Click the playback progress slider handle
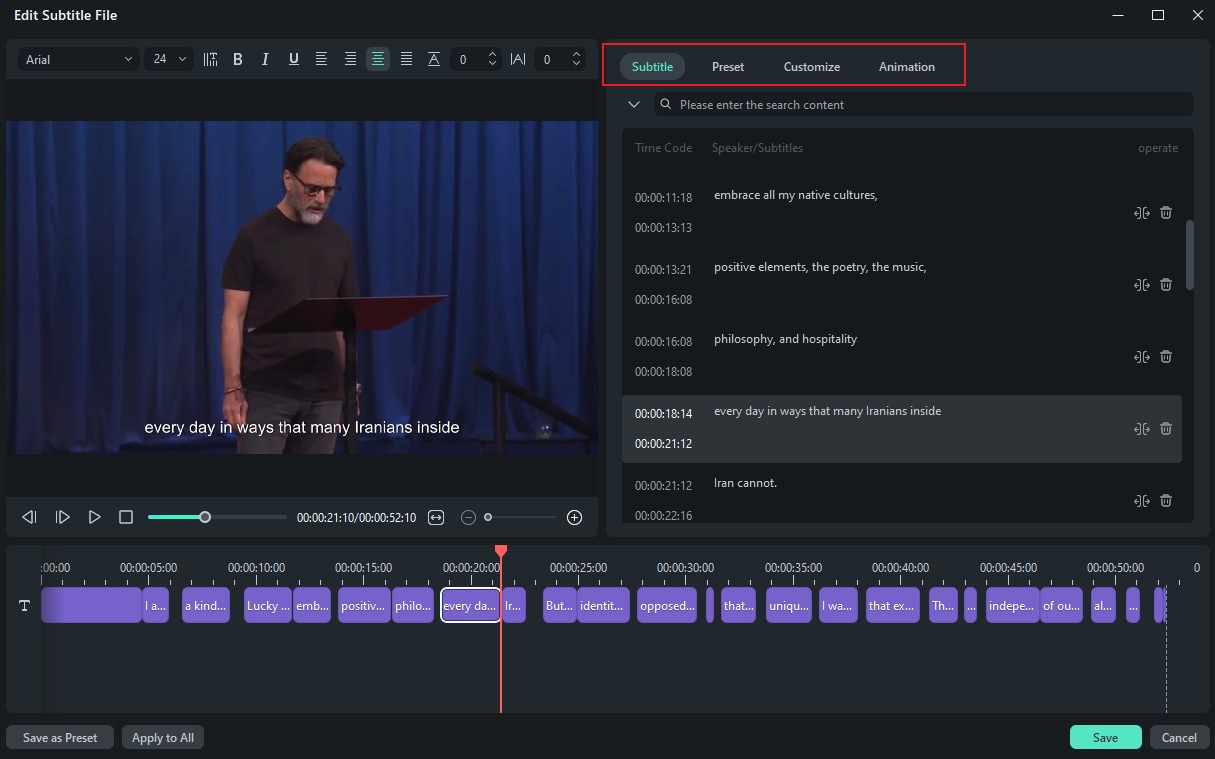 205,517
